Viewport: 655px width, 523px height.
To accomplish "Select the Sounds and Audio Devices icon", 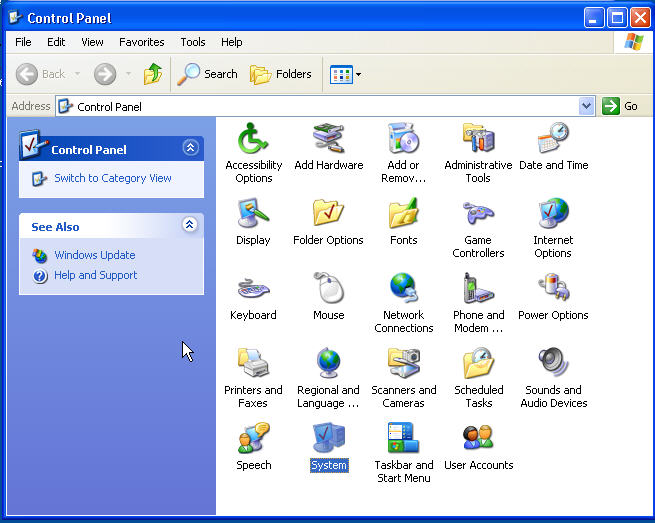I will pos(553,363).
